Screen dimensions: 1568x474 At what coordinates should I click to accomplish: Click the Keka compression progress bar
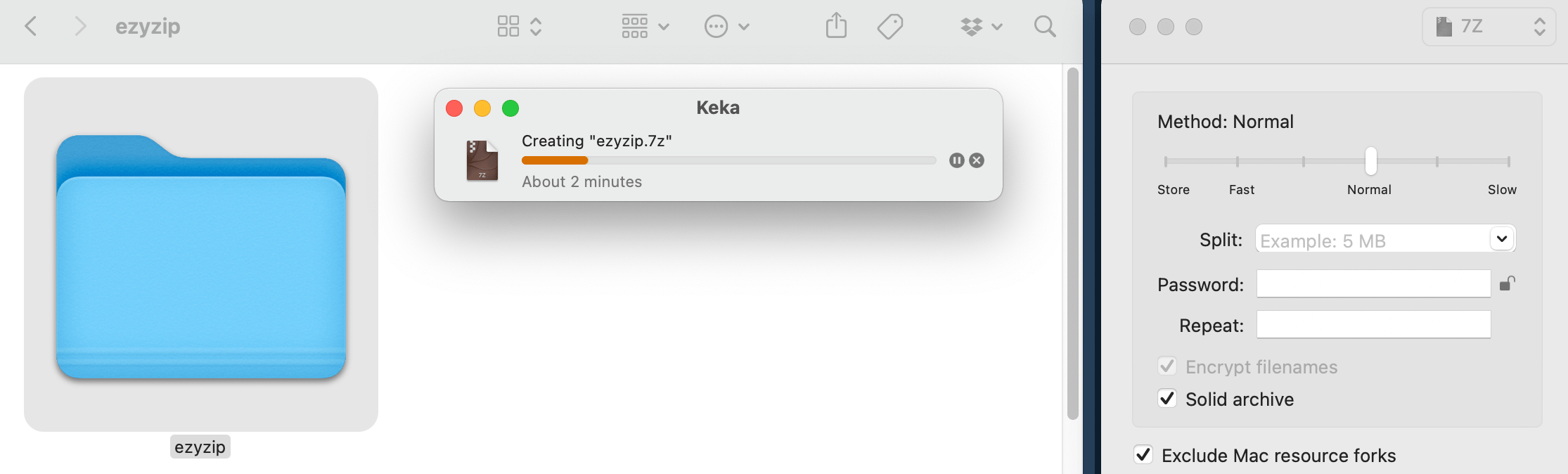click(x=728, y=160)
